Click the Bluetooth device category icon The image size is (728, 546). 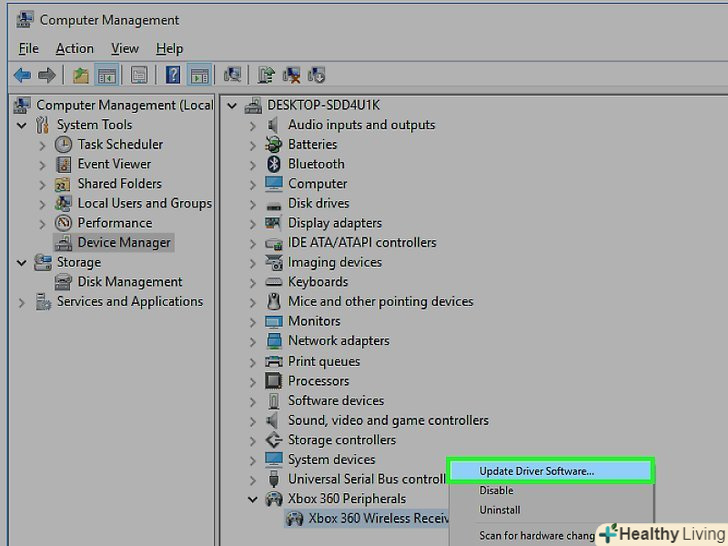[274, 164]
